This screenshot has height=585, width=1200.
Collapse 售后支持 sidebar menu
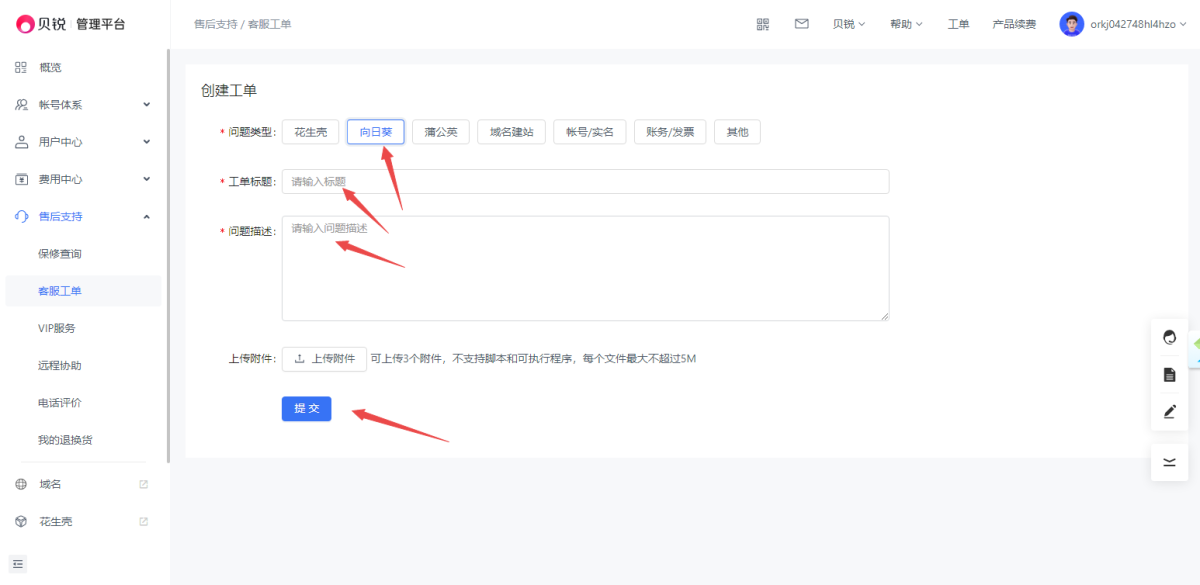[146, 216]
